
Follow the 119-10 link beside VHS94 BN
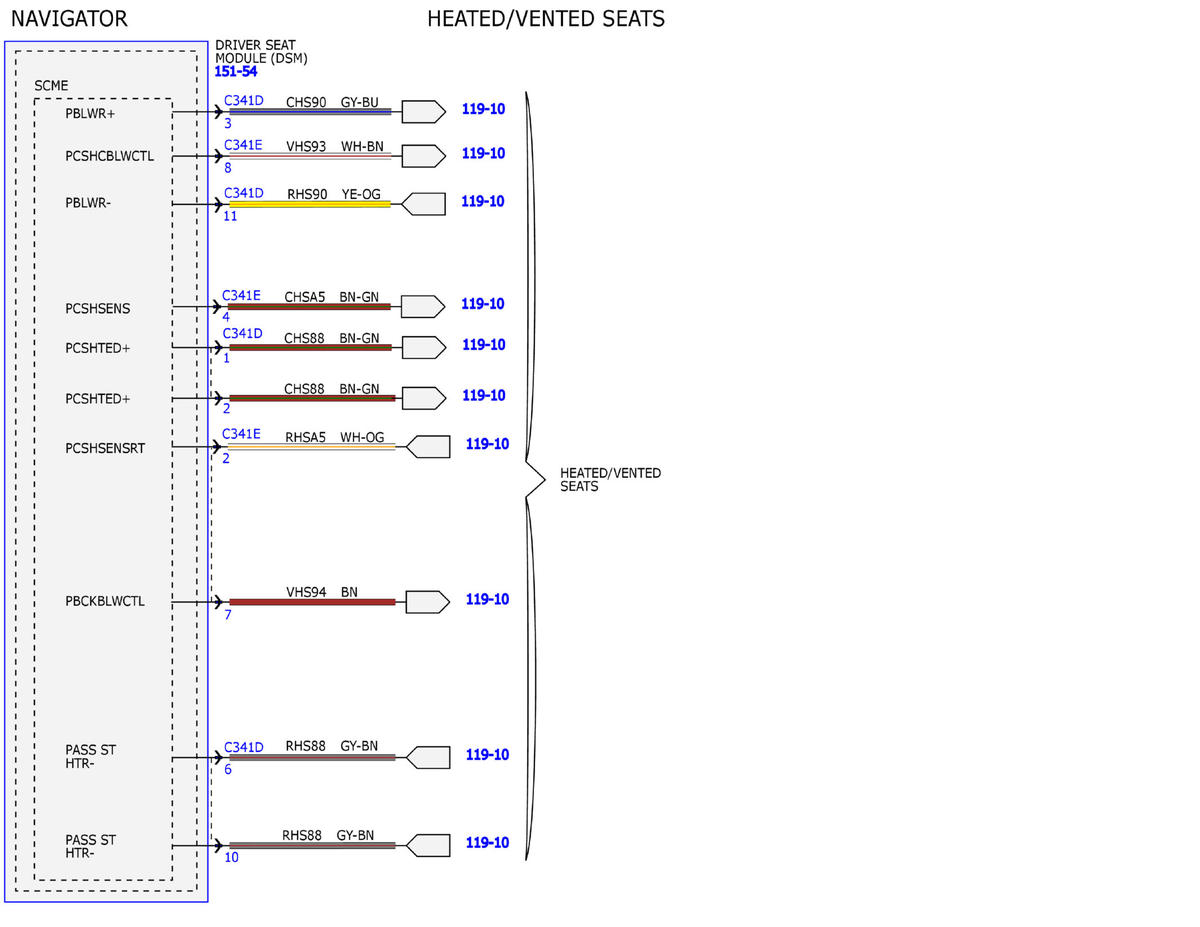tap(487, 600)
